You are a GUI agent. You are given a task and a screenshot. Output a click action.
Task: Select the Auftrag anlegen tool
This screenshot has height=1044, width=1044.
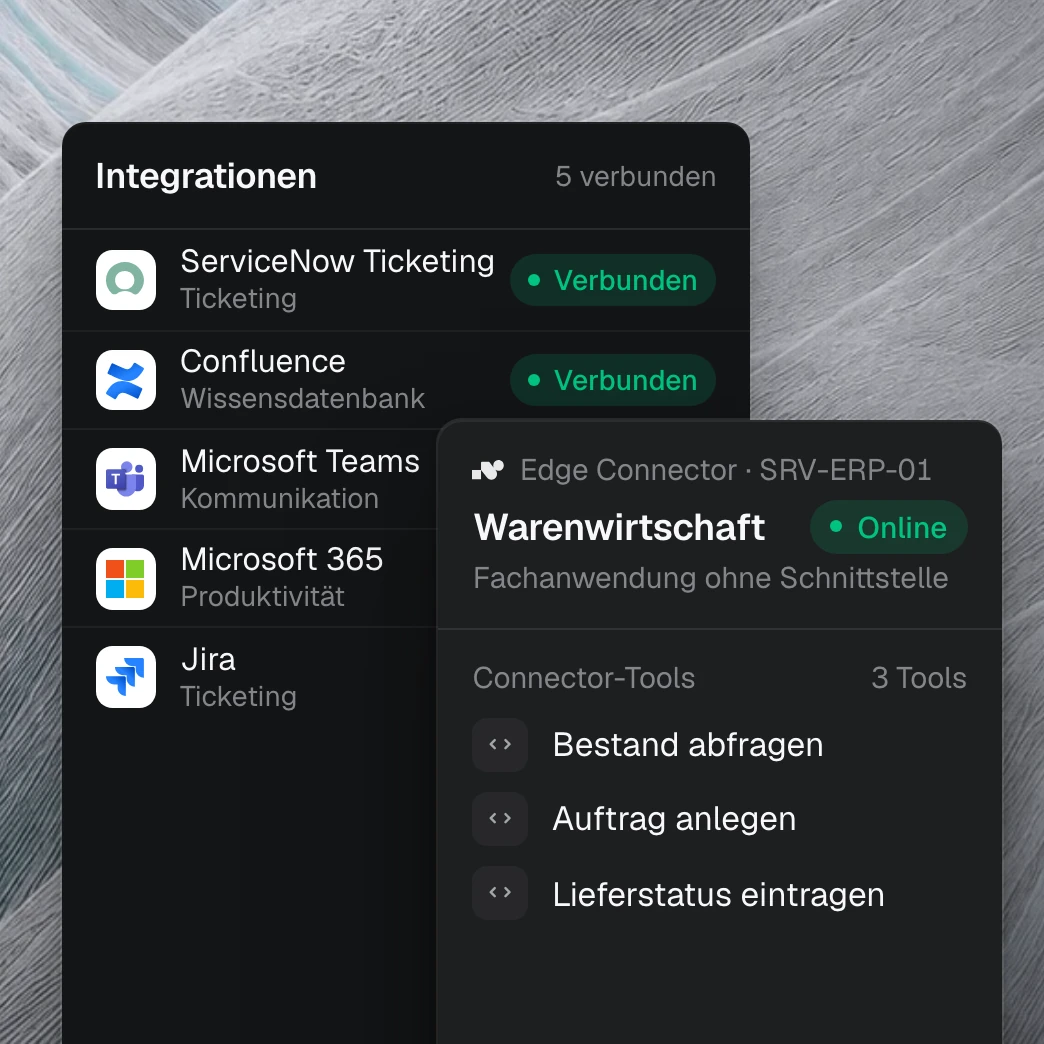[x=674, y=818]
